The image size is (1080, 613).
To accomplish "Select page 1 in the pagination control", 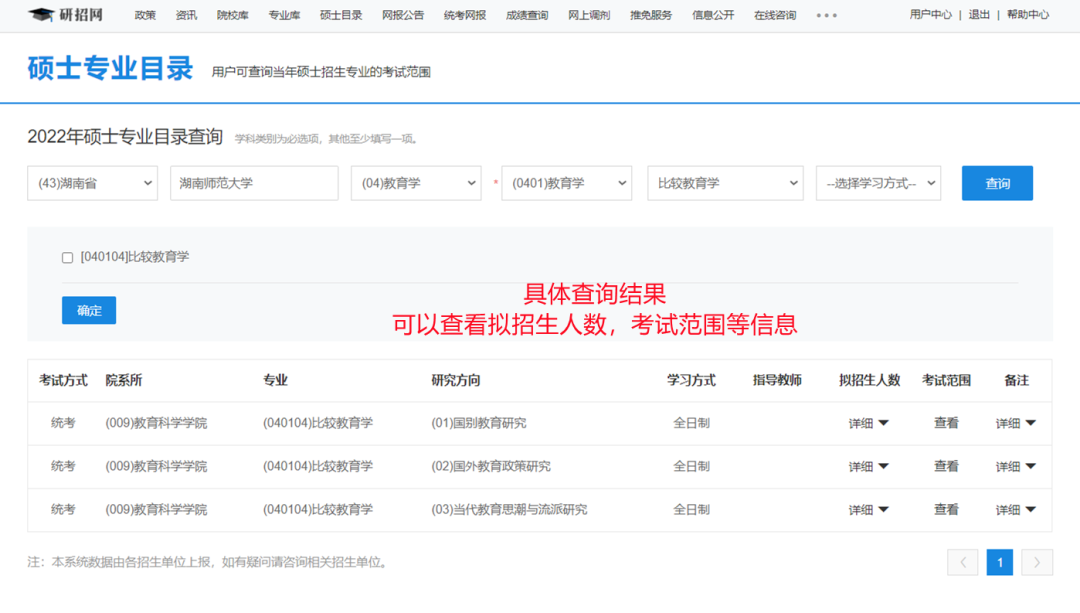I will pos(1000,562).
